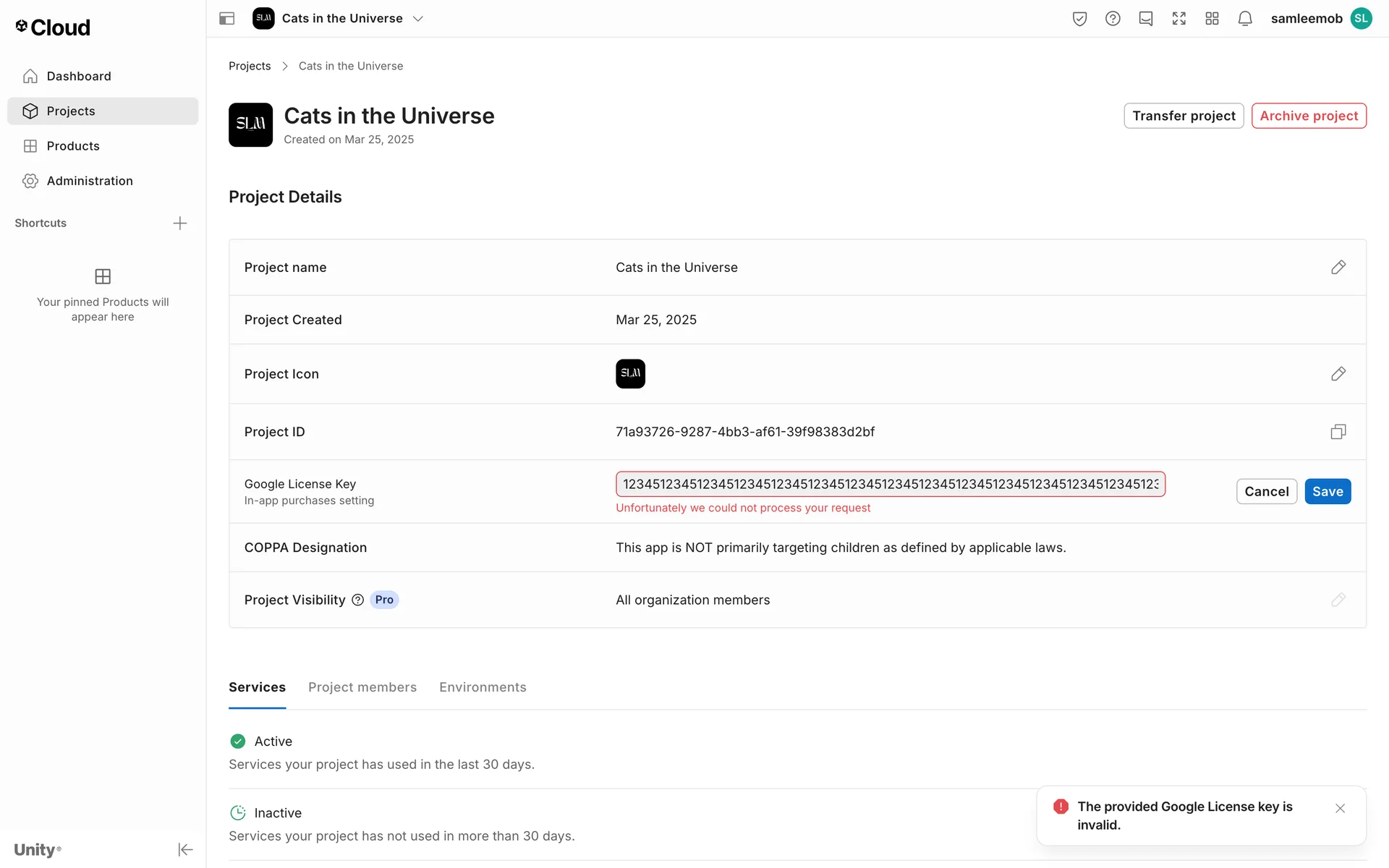This screenshot has width=1389, height=868.
Task: Open the help question mark icon
Action: (1113, 19)
